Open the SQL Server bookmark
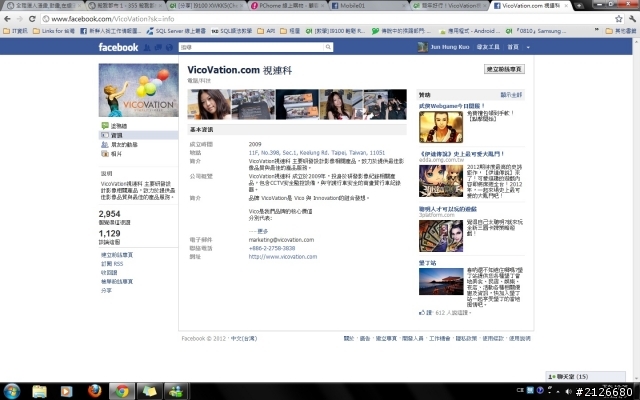The image size is (640, 400). point(176,31)
